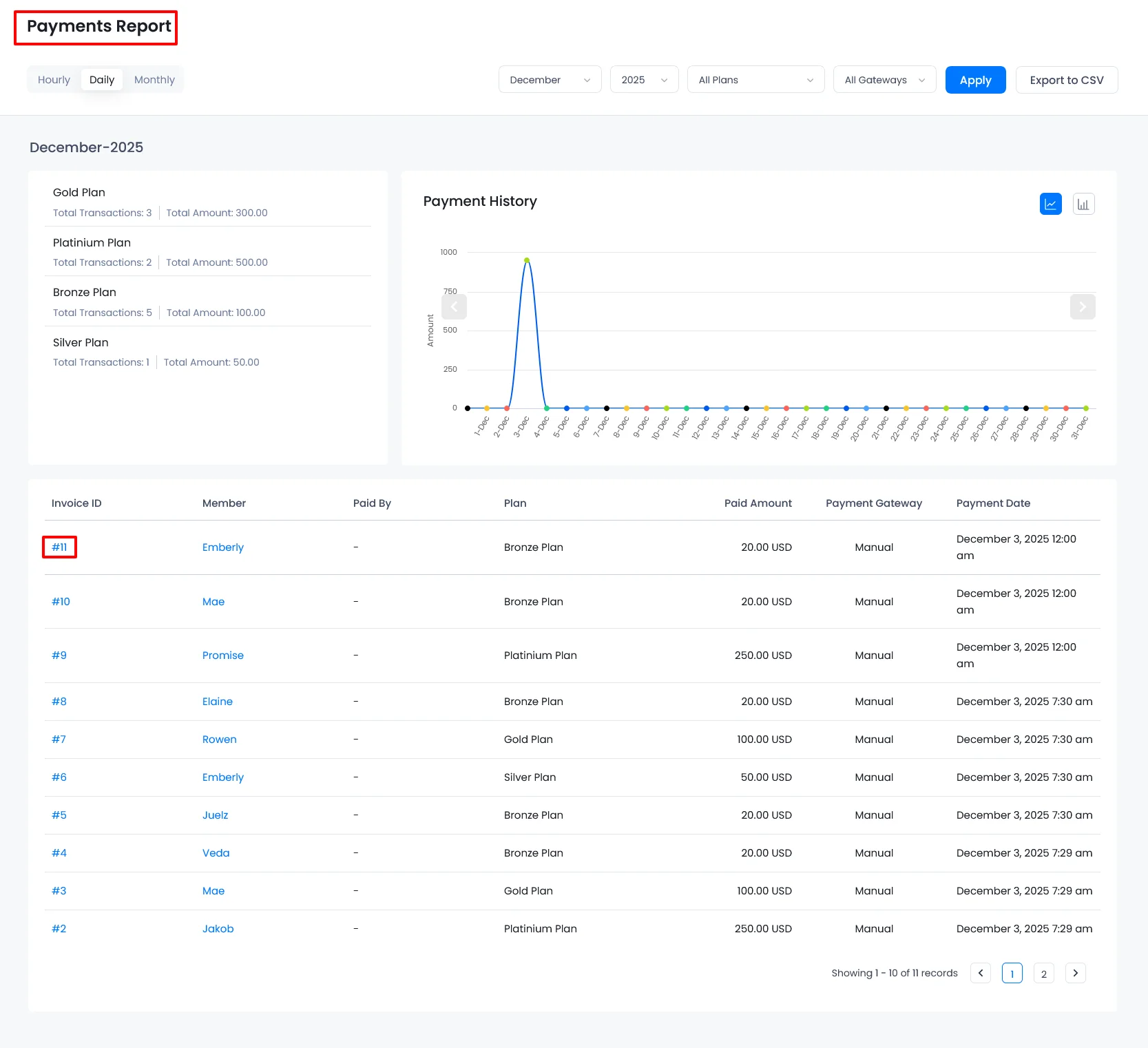The height and width of the screenshot is (1048, 1148).
Task: Export the payments report to CSV
Action: (1066, 80)
